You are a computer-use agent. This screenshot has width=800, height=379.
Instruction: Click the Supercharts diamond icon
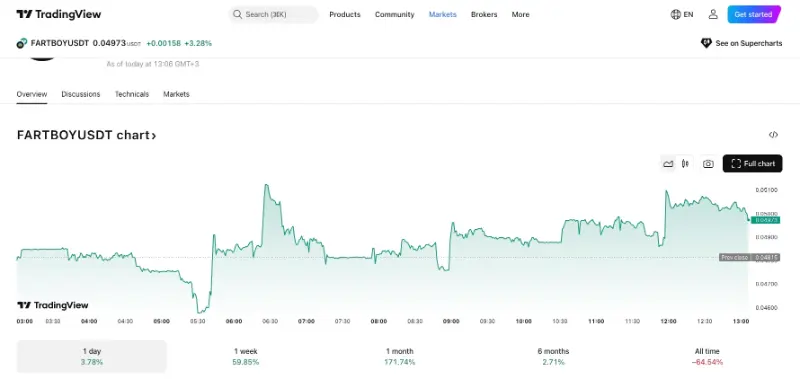(x=706, y=43)
